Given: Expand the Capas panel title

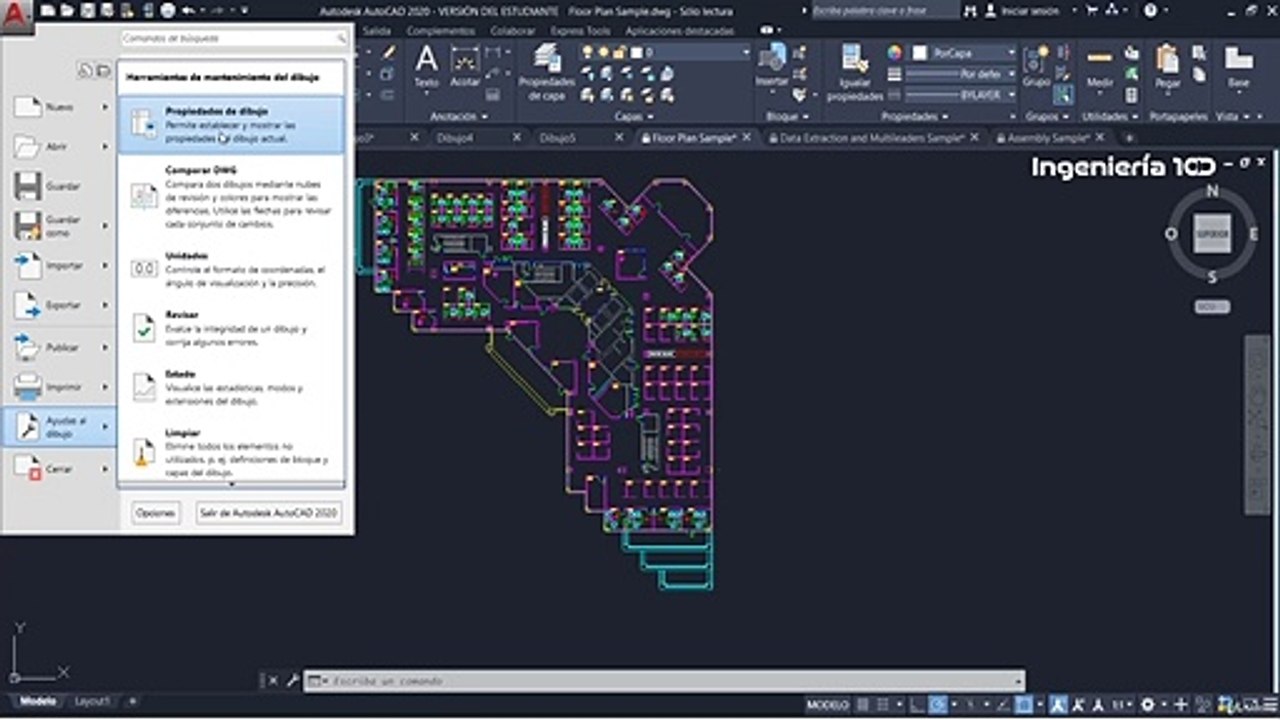Looking at the screenshot, I should click(x=633, y=116).
